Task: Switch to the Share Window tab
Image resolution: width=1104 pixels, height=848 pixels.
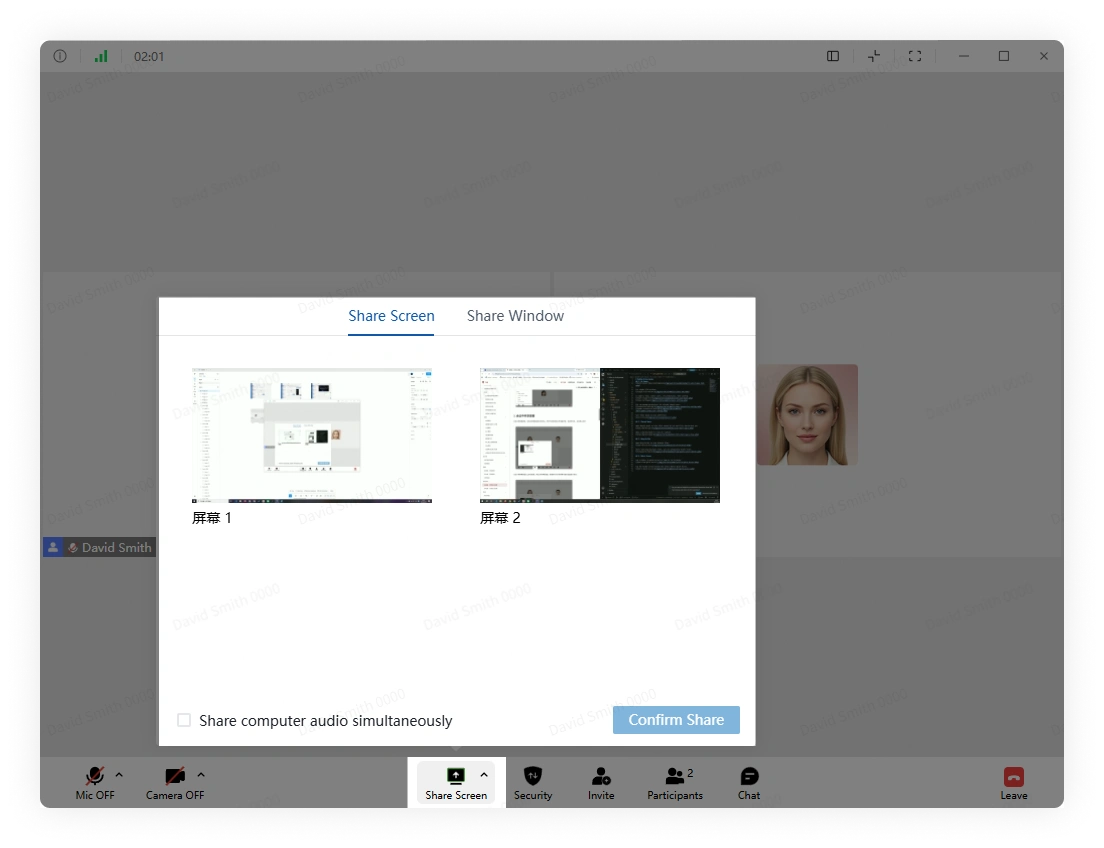Action: pyautogui.click(x=515, y=316)
